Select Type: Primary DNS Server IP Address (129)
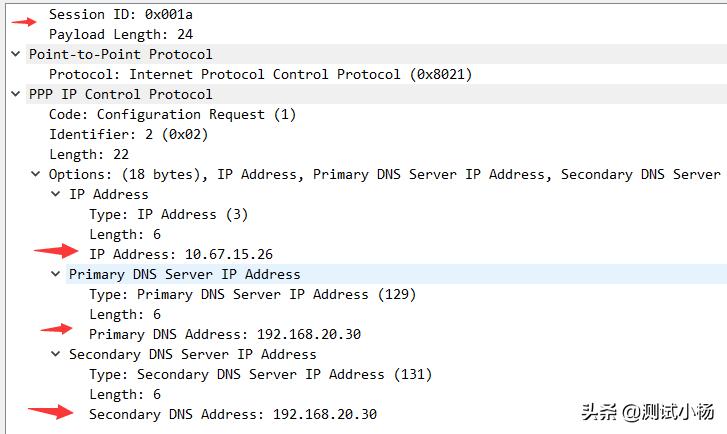727x434 pixels. (x=252, y=294)
